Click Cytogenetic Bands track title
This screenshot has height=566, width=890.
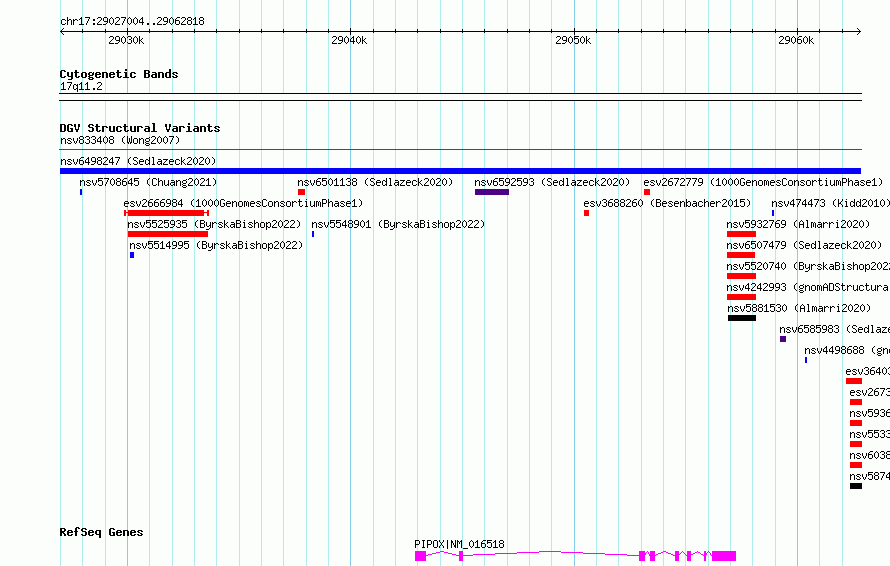point(119,74)
